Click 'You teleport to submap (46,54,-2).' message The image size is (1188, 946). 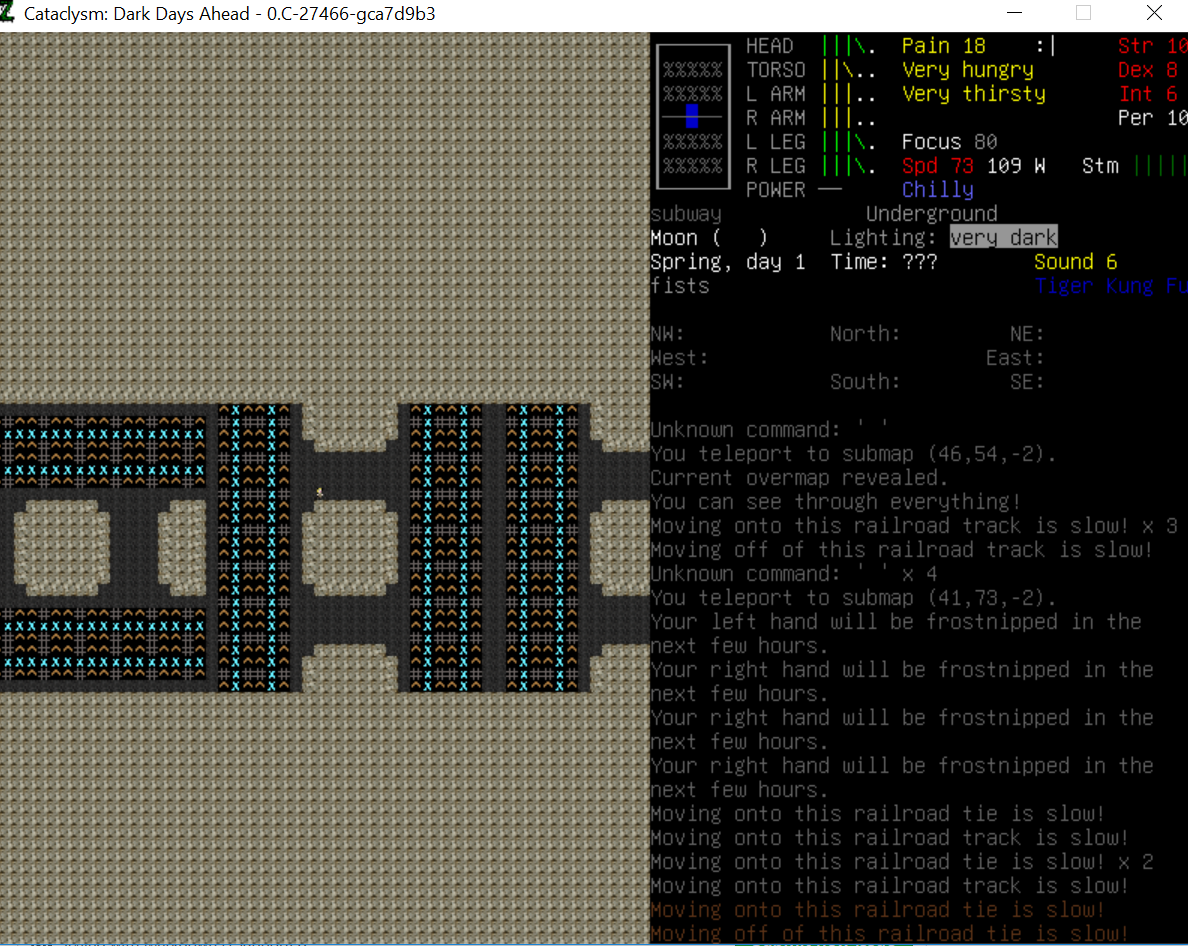(x=853, y=454)
